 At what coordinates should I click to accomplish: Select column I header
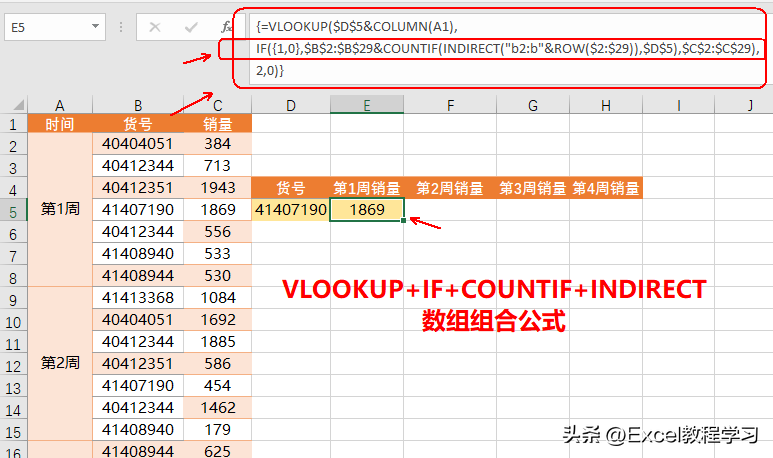[x=679, y=105]
